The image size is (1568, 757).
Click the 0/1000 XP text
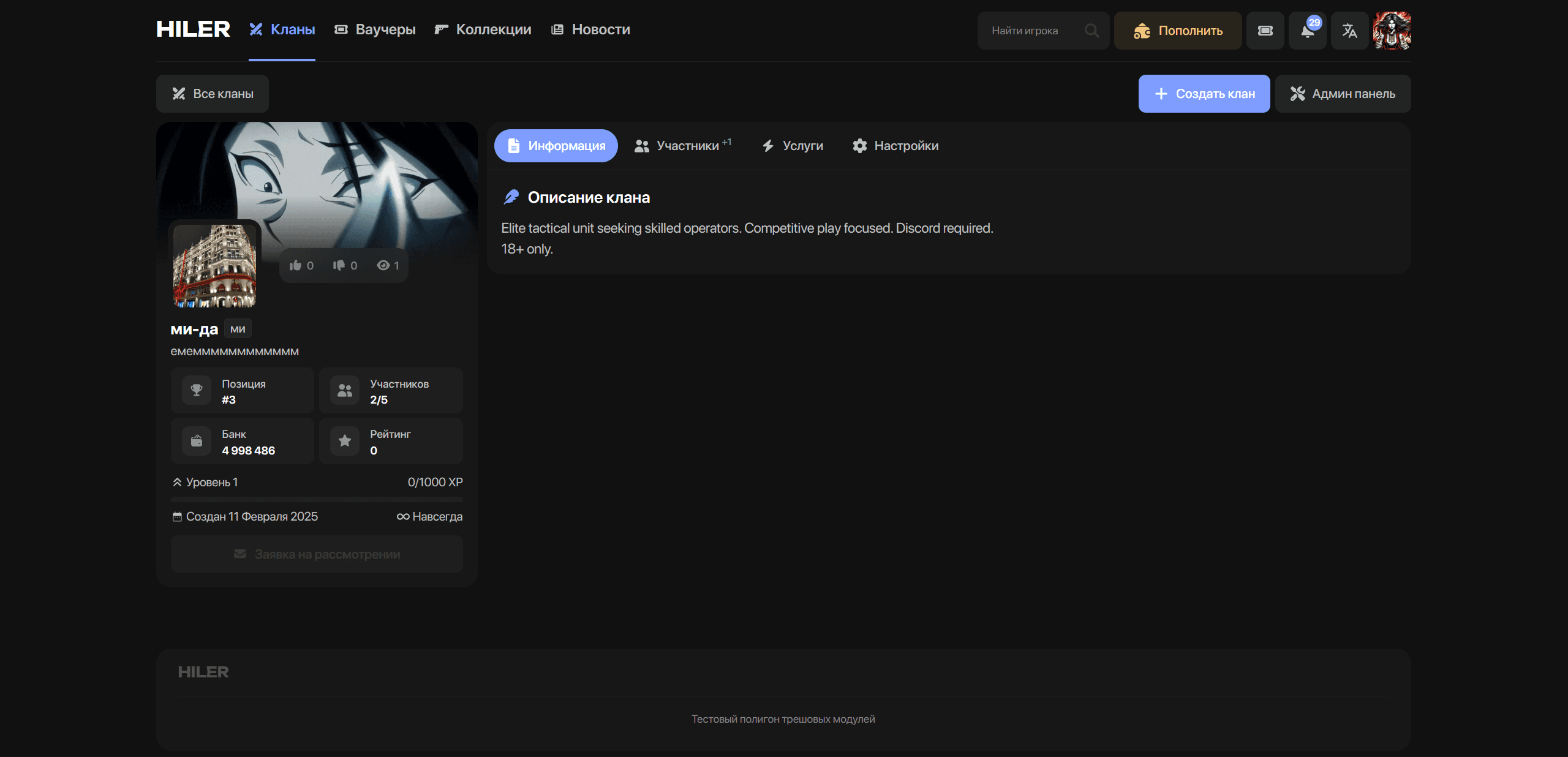point(435,482)
